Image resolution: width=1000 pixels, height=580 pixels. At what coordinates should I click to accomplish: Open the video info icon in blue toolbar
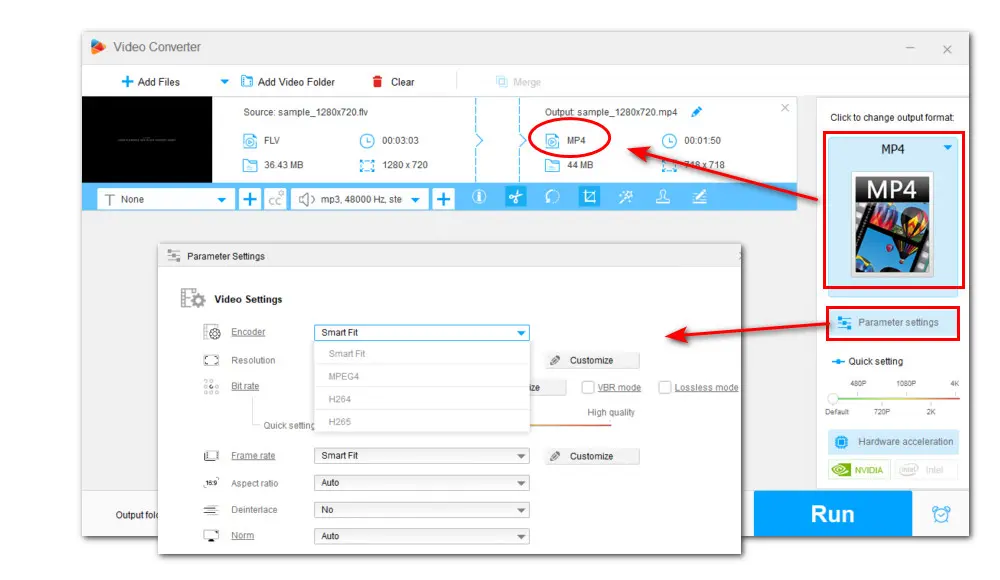click(x=479, y=197)
